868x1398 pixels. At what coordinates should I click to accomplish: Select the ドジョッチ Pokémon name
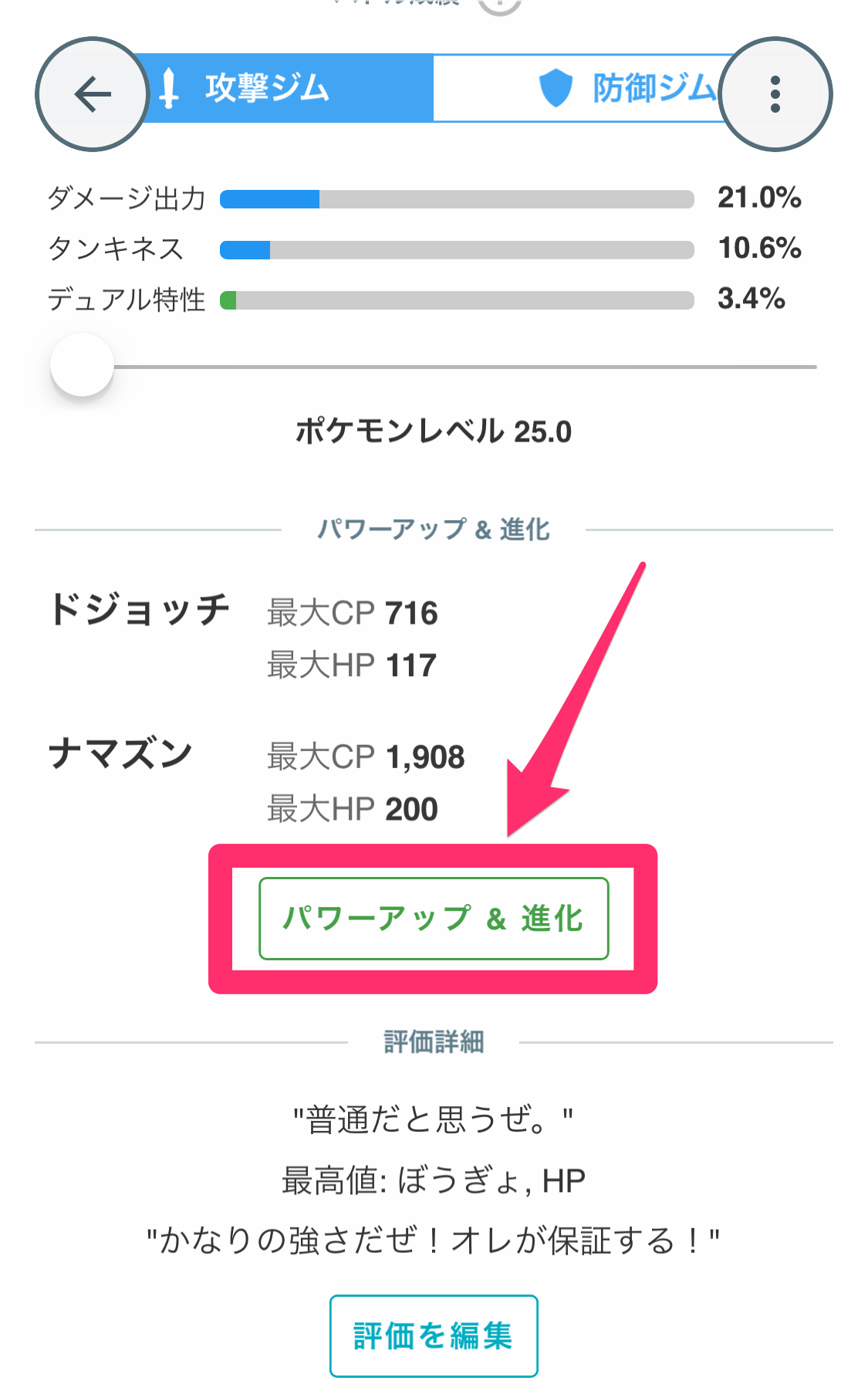(x=140, y=610)
